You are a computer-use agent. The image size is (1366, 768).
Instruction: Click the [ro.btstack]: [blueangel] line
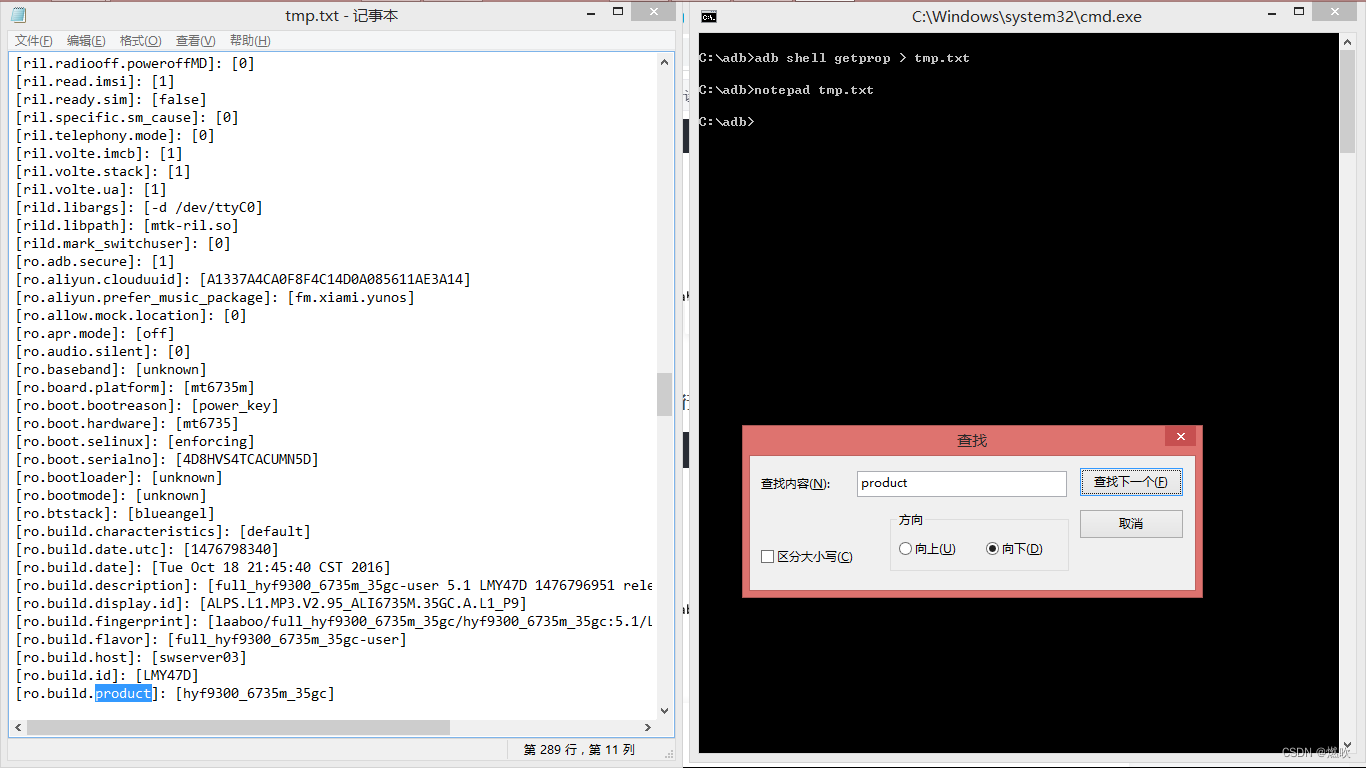coord(115,513)
